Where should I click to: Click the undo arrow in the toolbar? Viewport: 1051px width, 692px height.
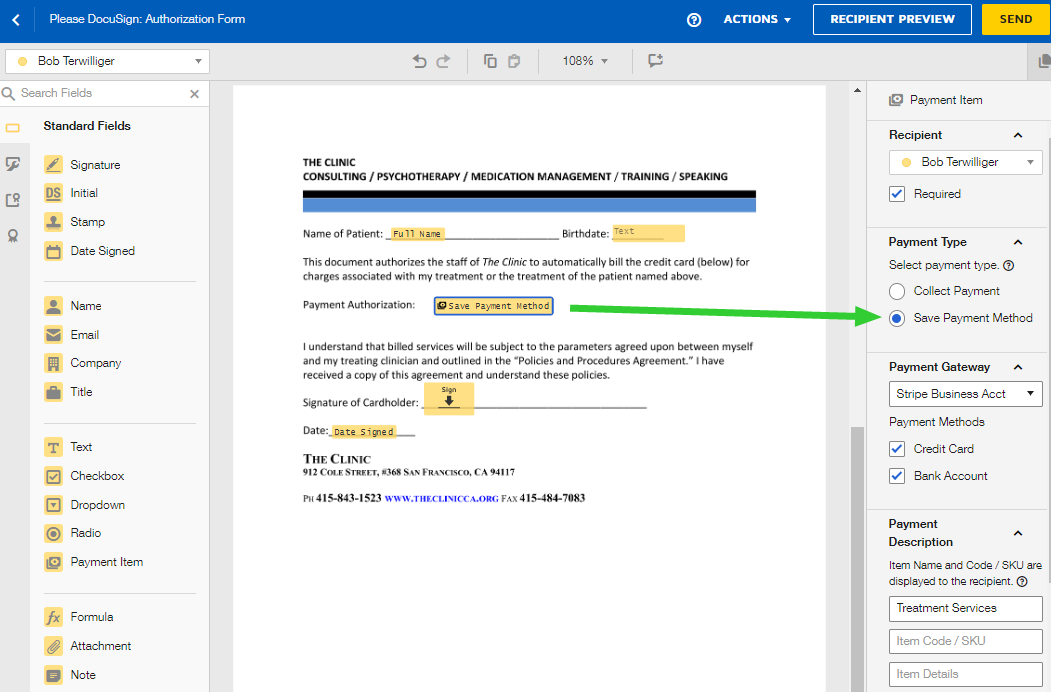[x=420, y=61]
